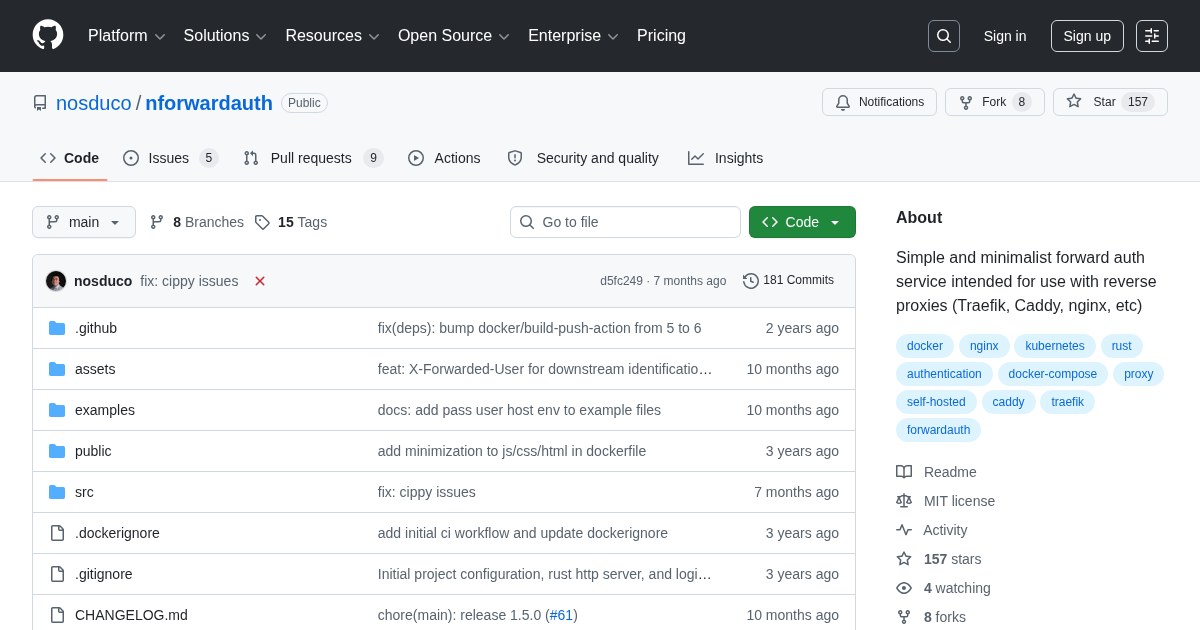Click the assets folder icon
Viewport: 1200px width, 630px height.
tap(57, 369)
